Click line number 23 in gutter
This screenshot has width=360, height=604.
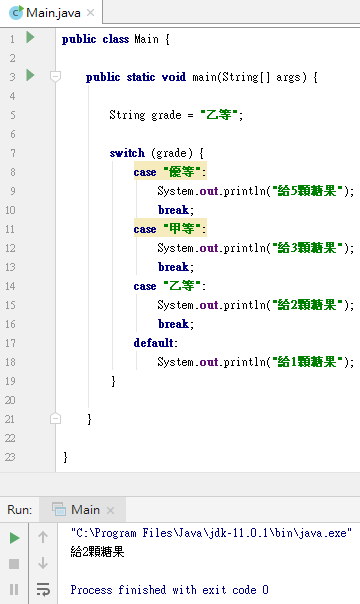[x=10, y=457]
